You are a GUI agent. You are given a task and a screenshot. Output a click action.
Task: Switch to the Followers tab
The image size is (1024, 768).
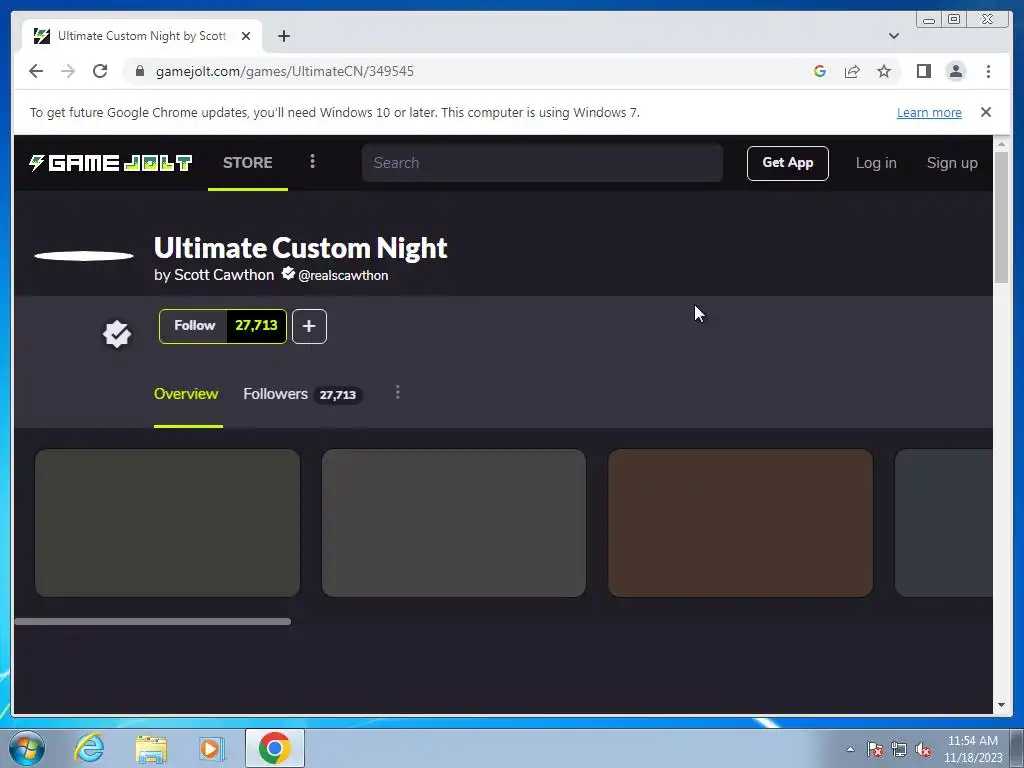(x=302, y=394)
